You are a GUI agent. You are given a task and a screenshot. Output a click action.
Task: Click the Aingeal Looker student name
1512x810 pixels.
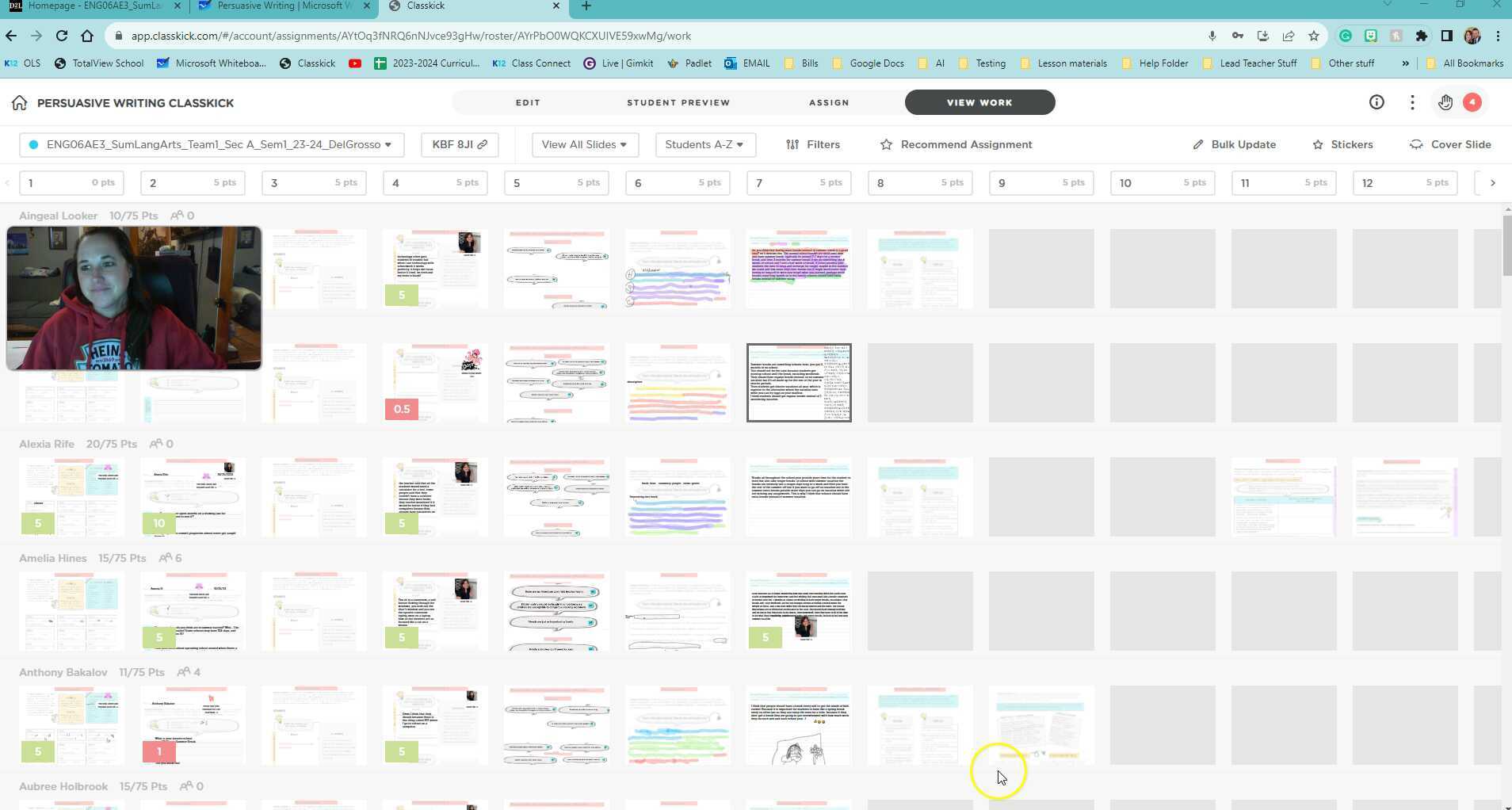pyautogui.click(x=58, y=216)
